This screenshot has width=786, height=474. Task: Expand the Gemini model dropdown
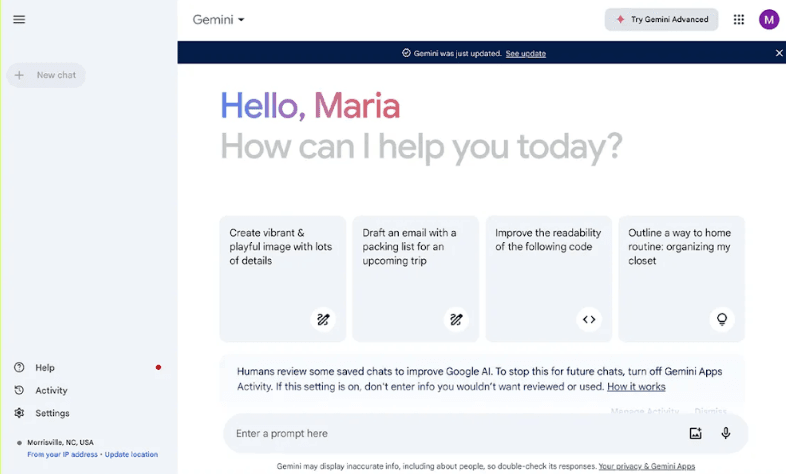pos(219,20)
